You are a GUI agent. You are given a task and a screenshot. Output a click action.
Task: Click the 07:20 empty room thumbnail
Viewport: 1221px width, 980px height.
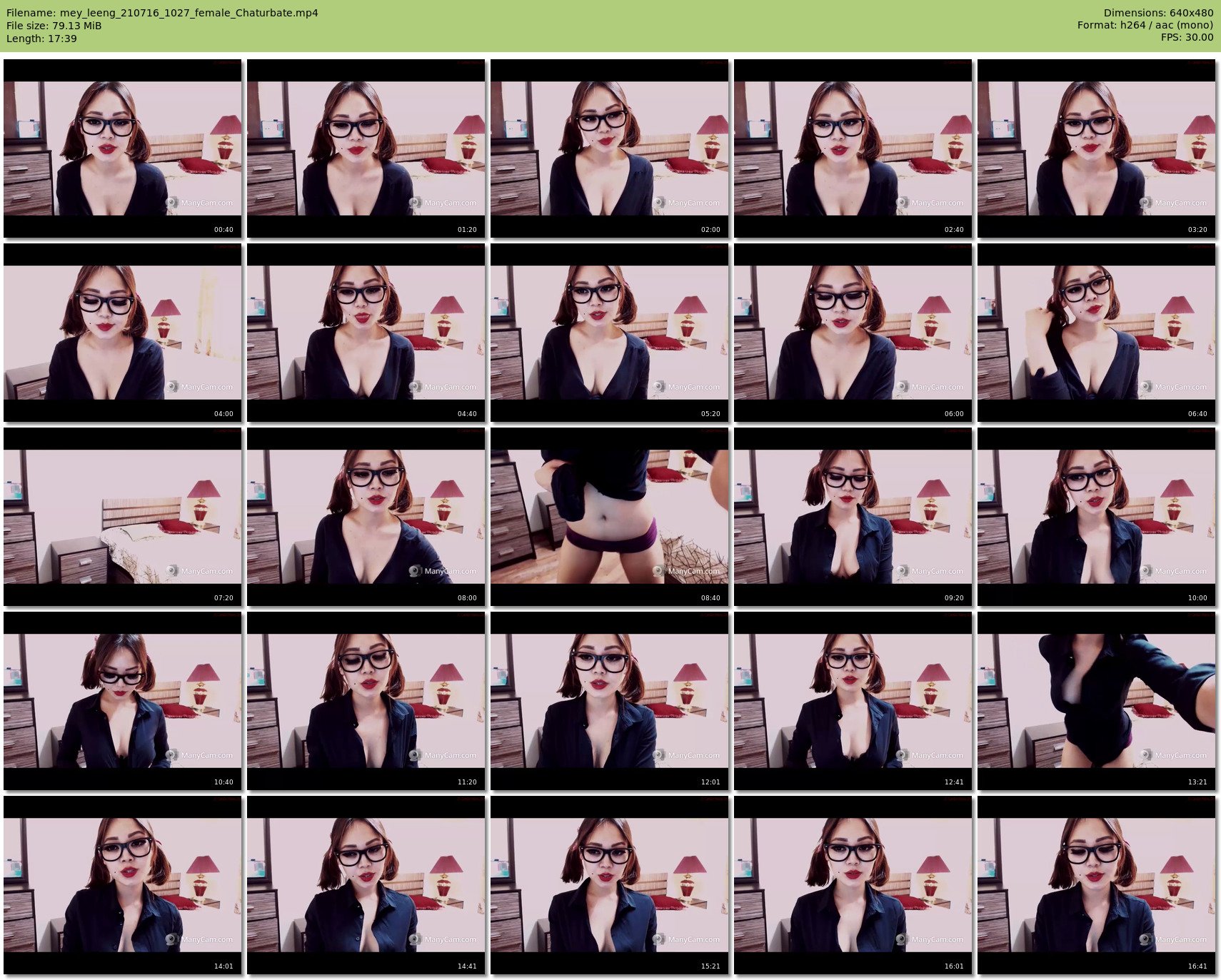click(x=122, y=517)
